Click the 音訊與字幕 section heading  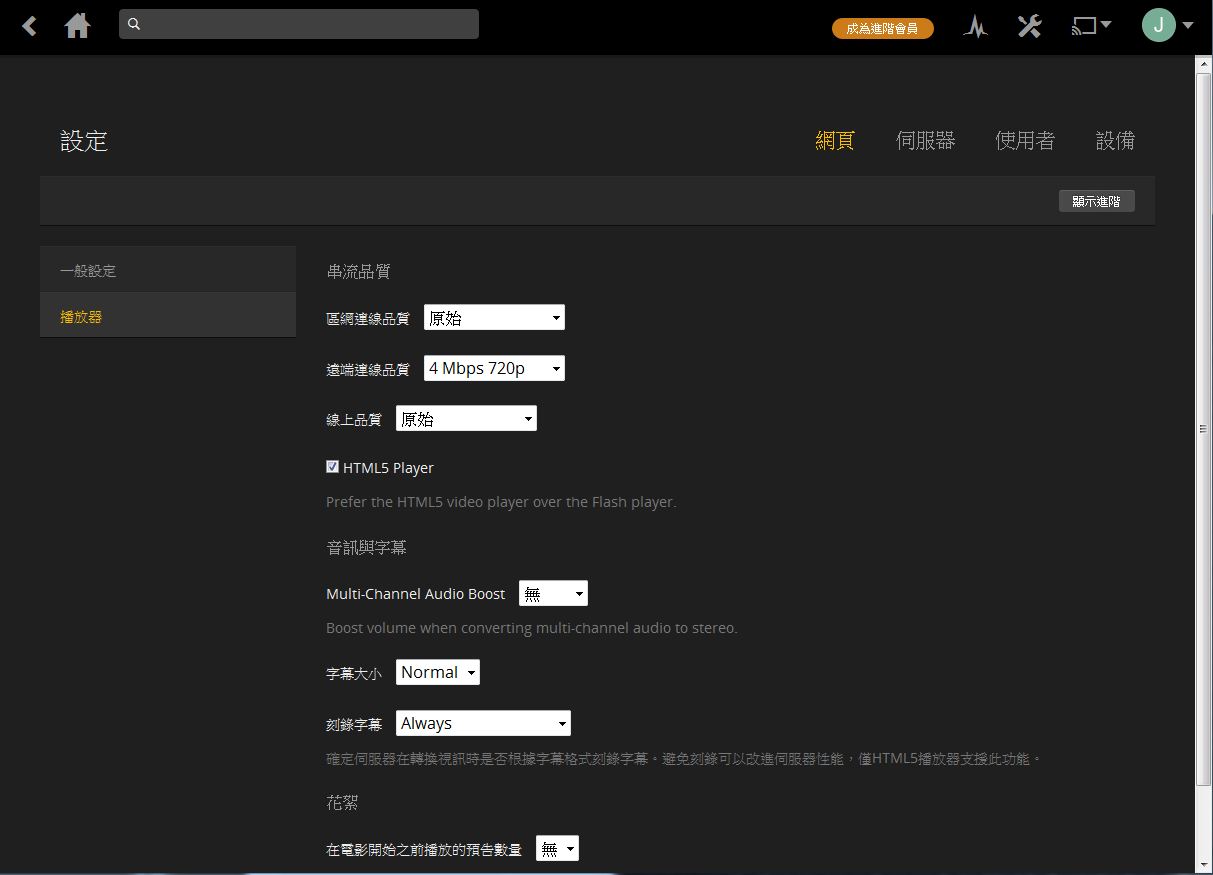tap(366, 547)
